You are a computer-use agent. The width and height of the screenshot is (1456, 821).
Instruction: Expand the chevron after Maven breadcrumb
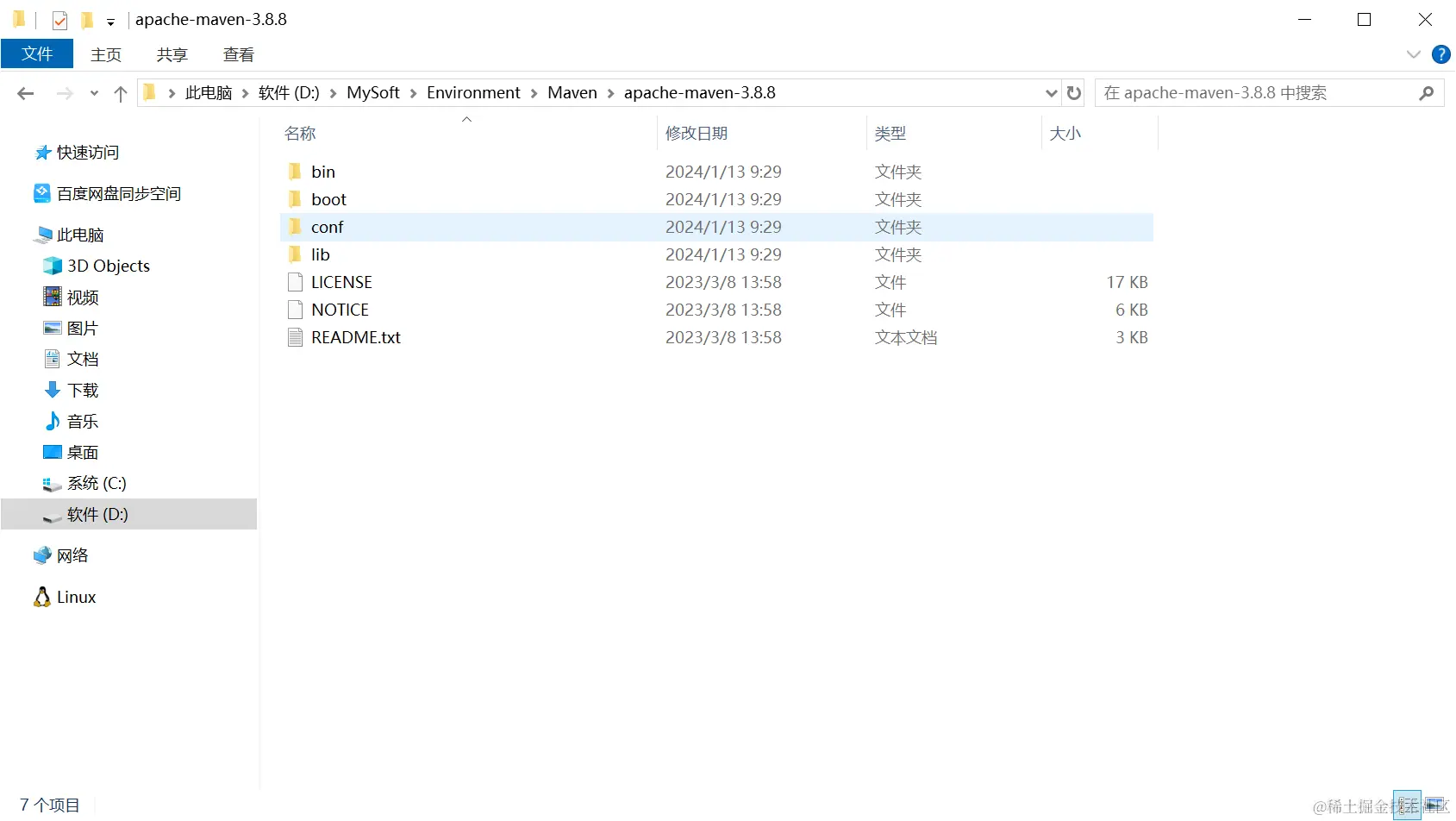611,93
